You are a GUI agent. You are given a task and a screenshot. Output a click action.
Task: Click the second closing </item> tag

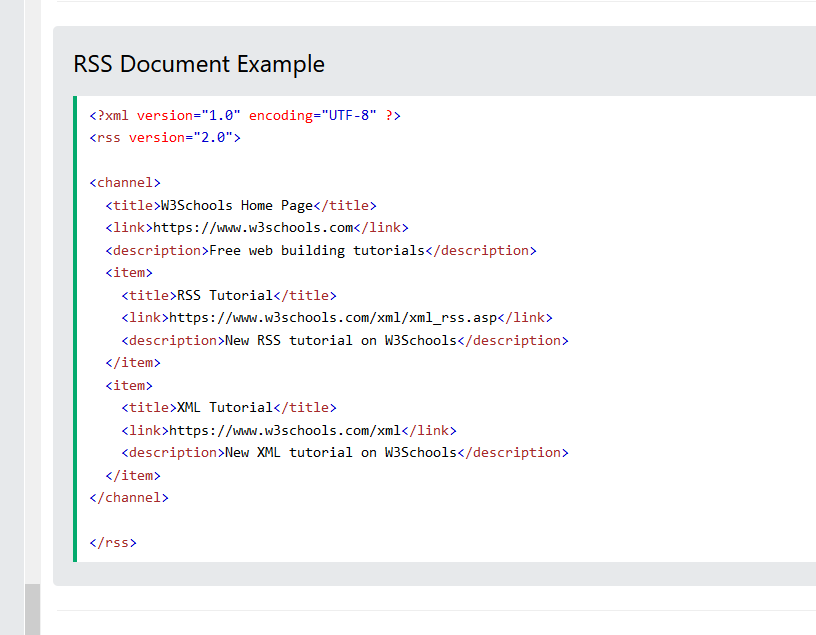click(x=133, y=476)
